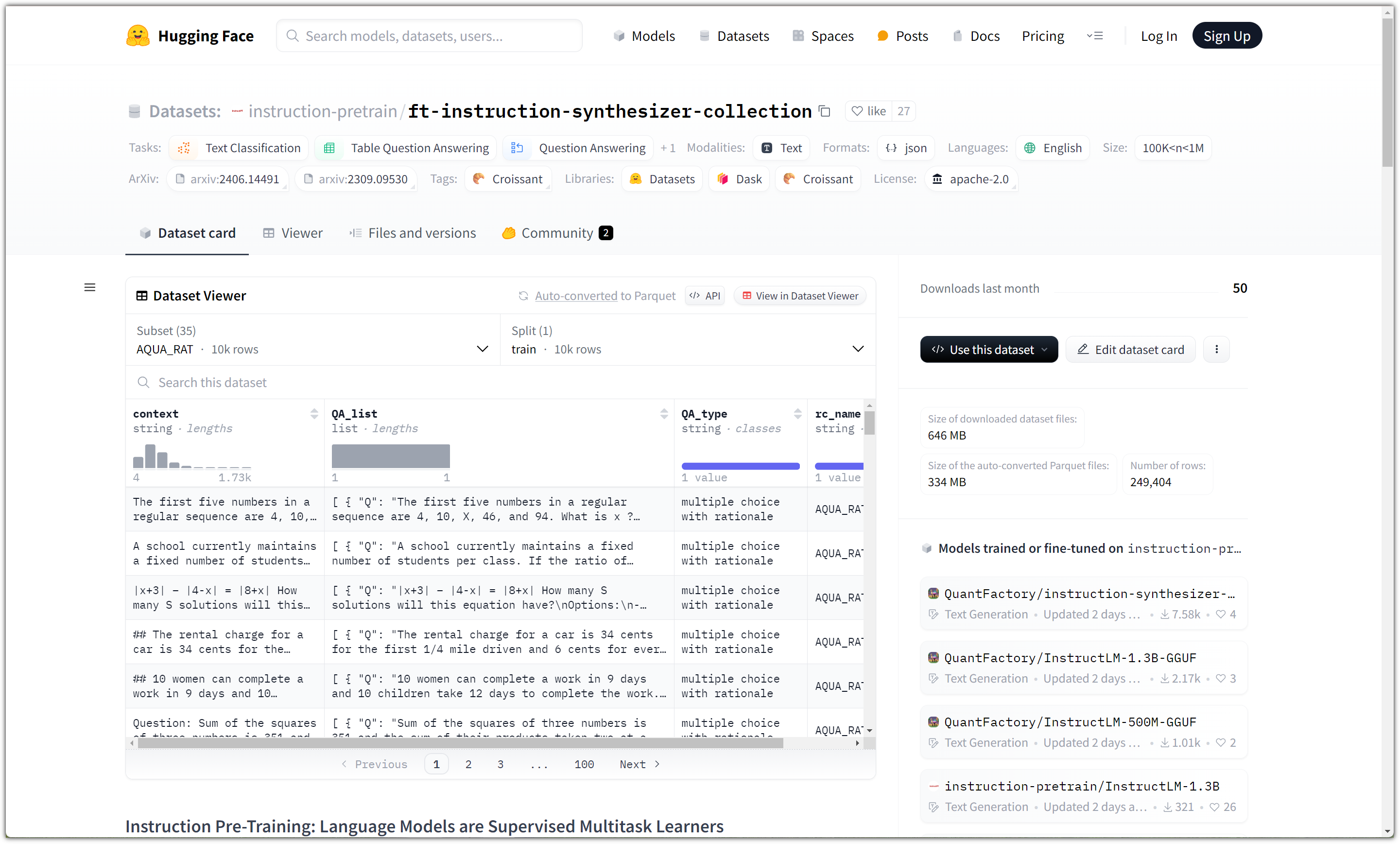Viewport: 1400px width, 844px height.
Task: Click the Edit dataset card button
Action: pyautogui.click(x=1130, y=349)
